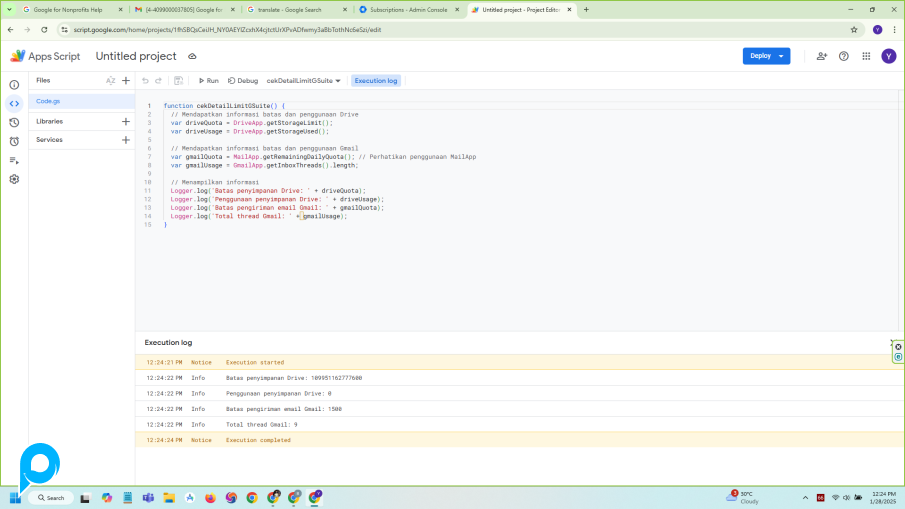Image resolution: width=905 pixels, height=509 pixels.
Task: Select Code.gs in the Files list
Action: pyautogui.click(x=49, y=101)
